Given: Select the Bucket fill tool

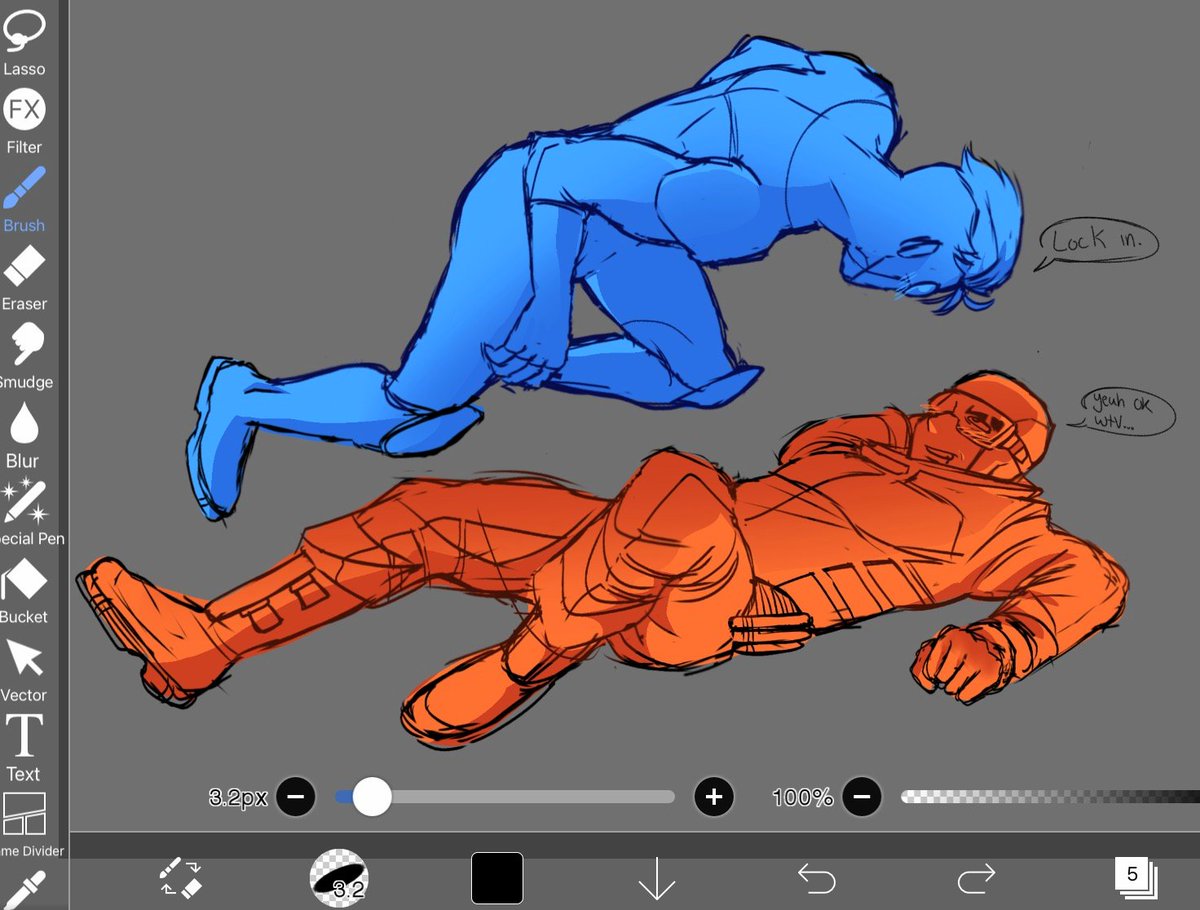Looking at the screenshot, I should 24,592.
